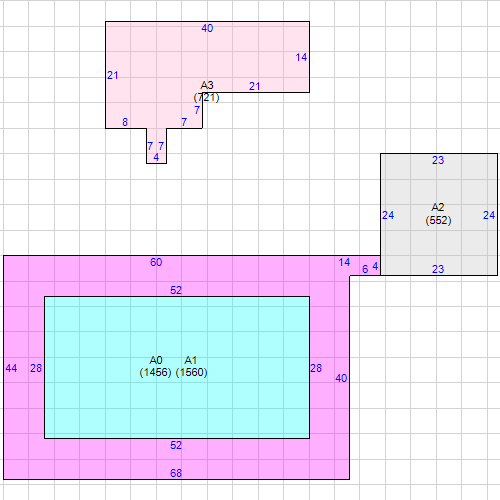Image resolution: width=500 pixels, height=500 pixels.
Task: Click the 52 dimension below the cyan rectangle
Action: tap(176, 445)
